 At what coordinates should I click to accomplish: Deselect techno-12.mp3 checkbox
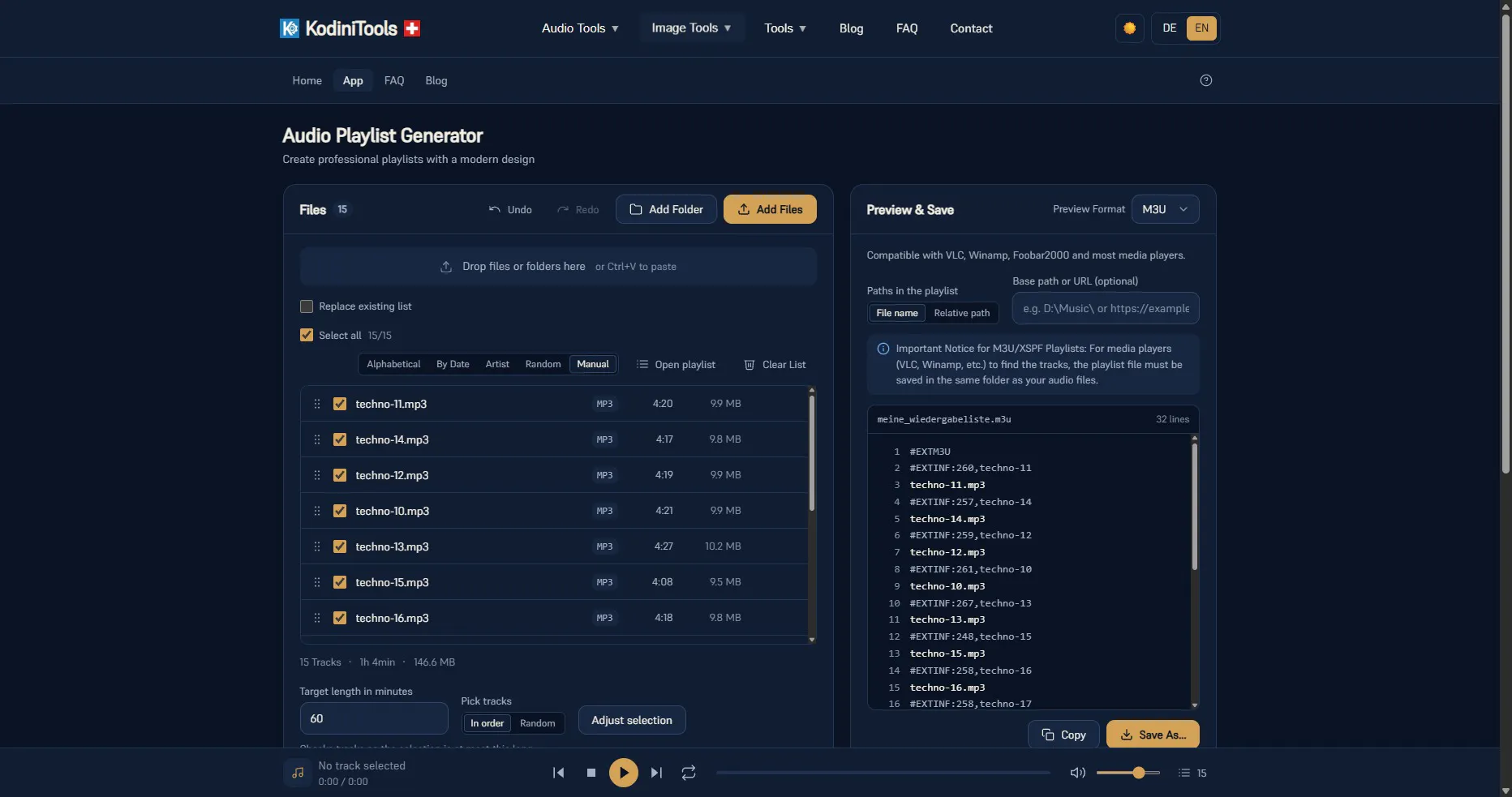point(340,475)
